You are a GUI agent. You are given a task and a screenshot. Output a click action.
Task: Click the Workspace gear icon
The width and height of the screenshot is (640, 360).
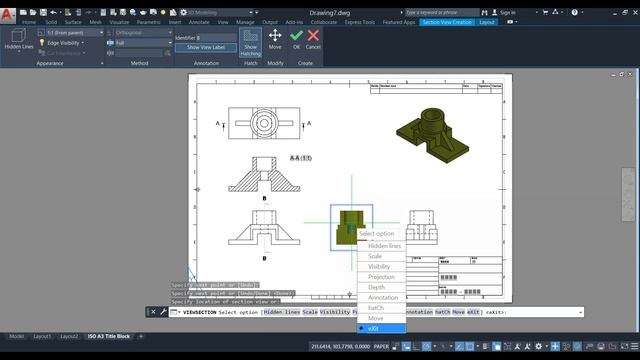click(184, 13)
